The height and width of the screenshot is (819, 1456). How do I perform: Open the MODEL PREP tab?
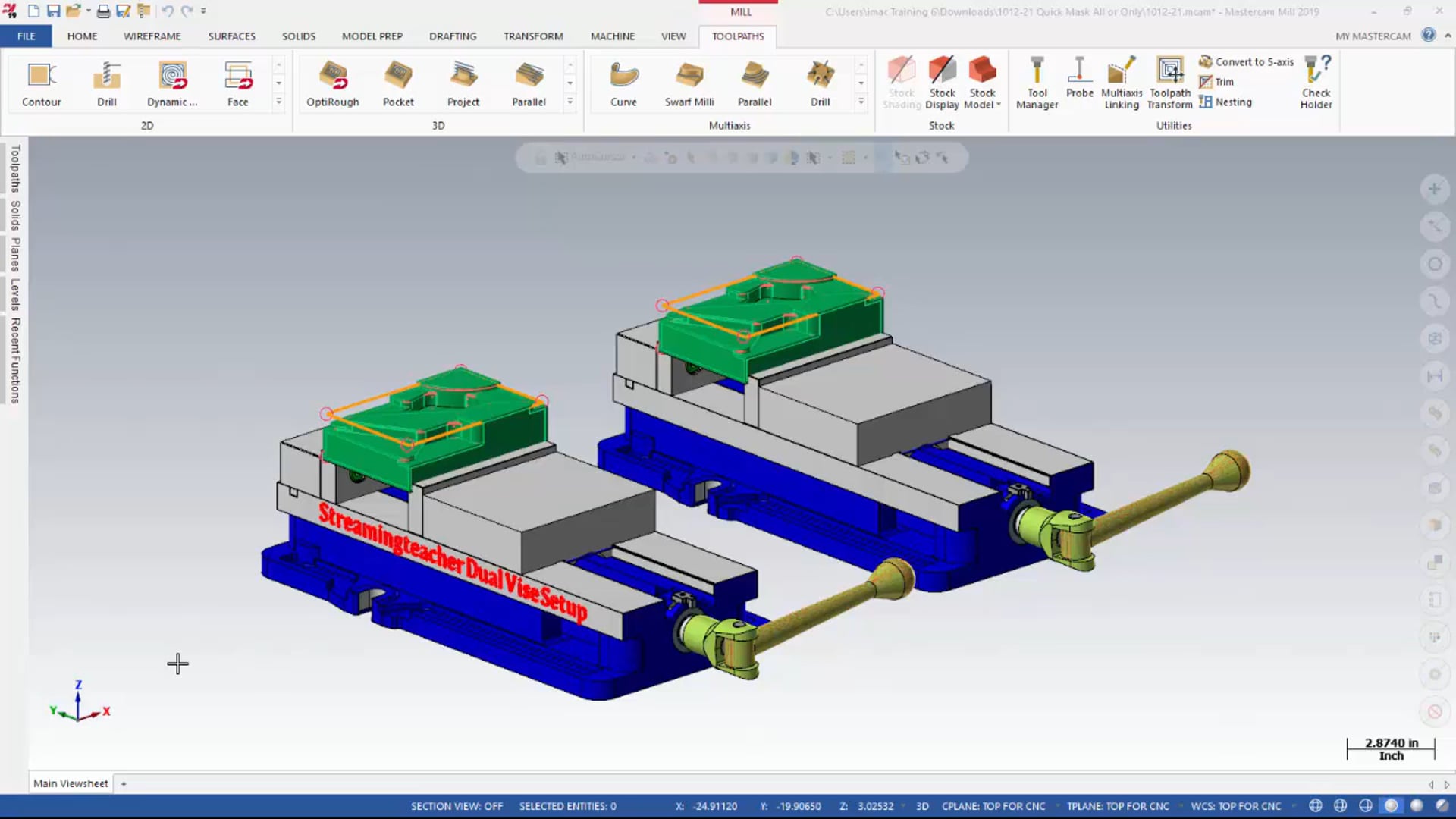coord(372,36)
